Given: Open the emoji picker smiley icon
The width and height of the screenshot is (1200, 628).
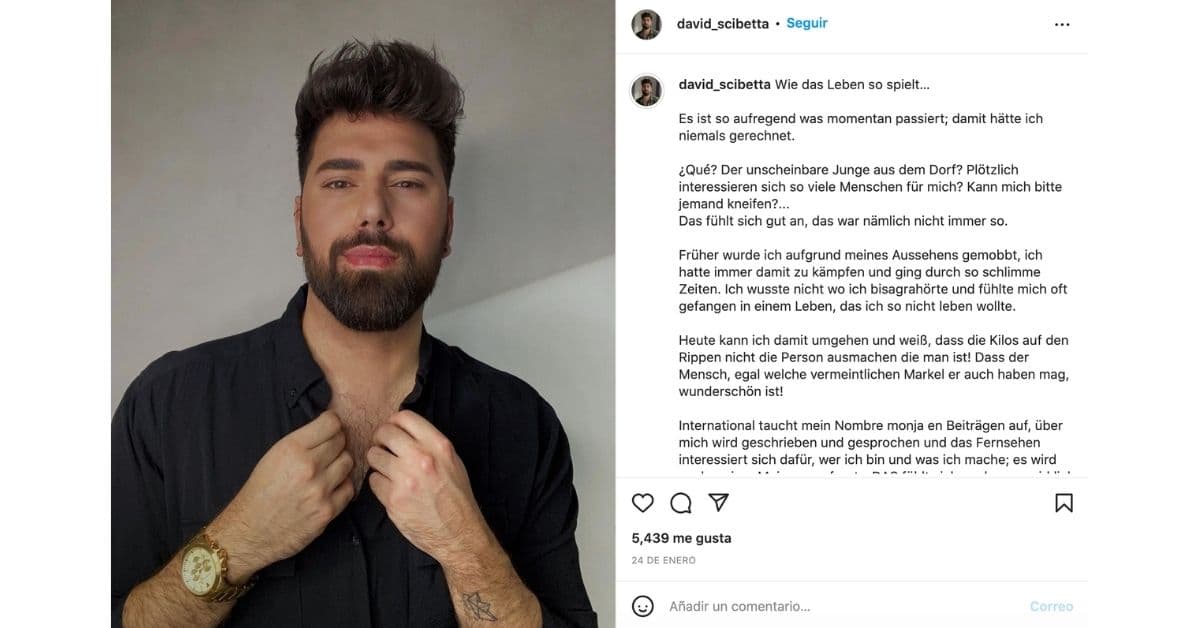Looking at the screenshot, I should [643, 606].
